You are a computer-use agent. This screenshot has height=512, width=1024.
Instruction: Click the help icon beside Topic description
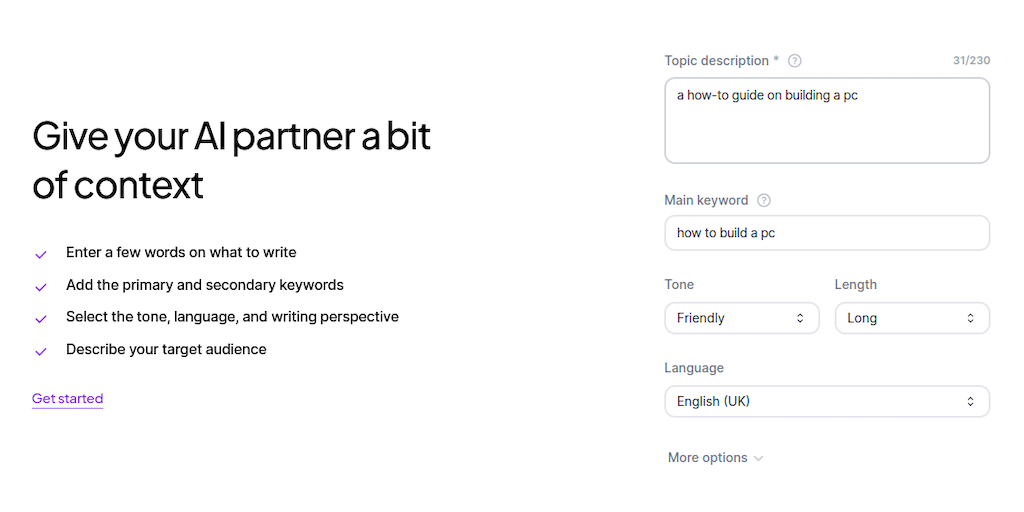[x=795, y=61]
